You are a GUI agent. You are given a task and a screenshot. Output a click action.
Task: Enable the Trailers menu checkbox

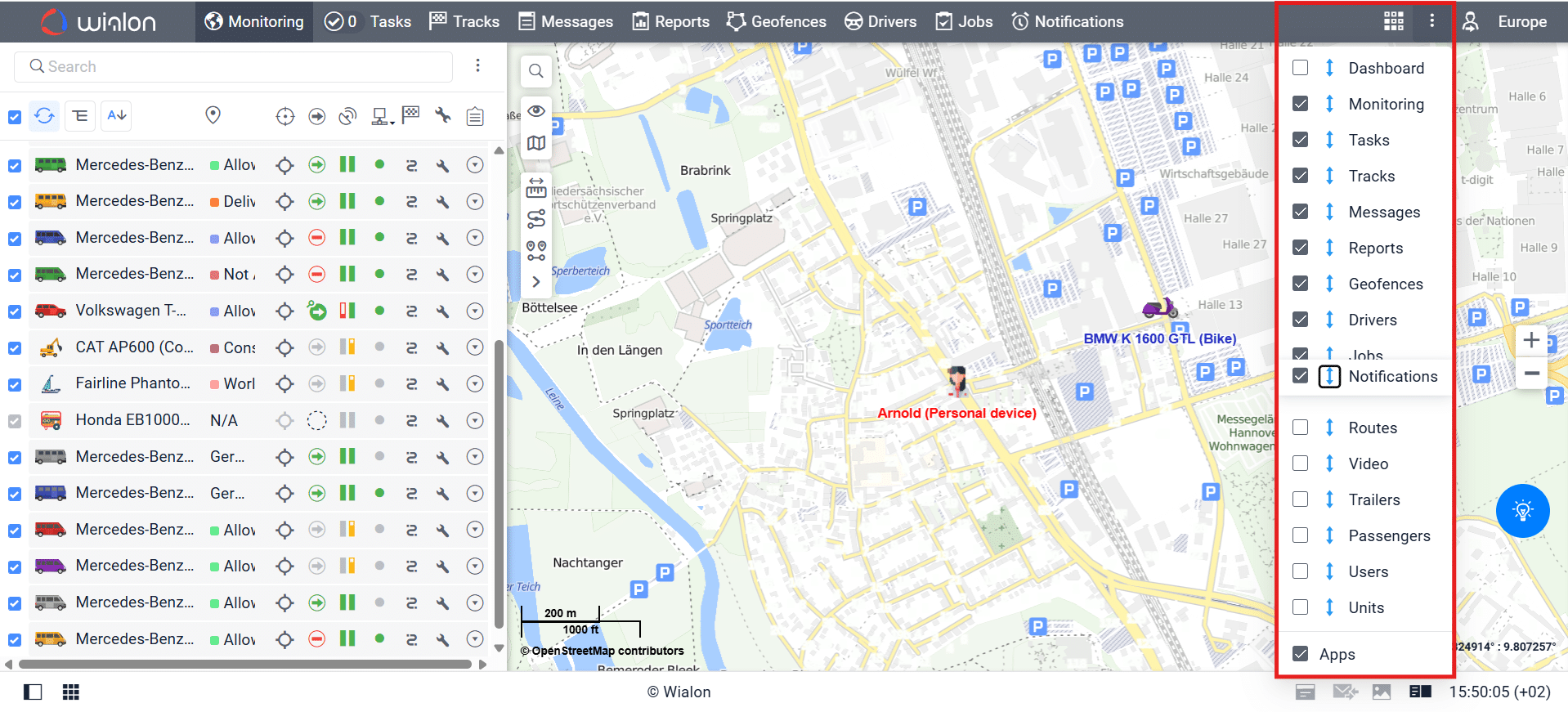pyautogui.click(x=1300, y=499)
